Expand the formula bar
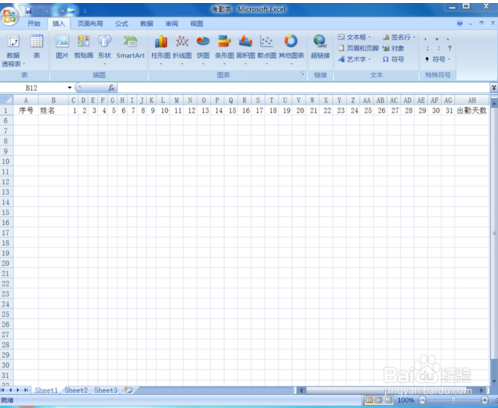 point(494,88)
